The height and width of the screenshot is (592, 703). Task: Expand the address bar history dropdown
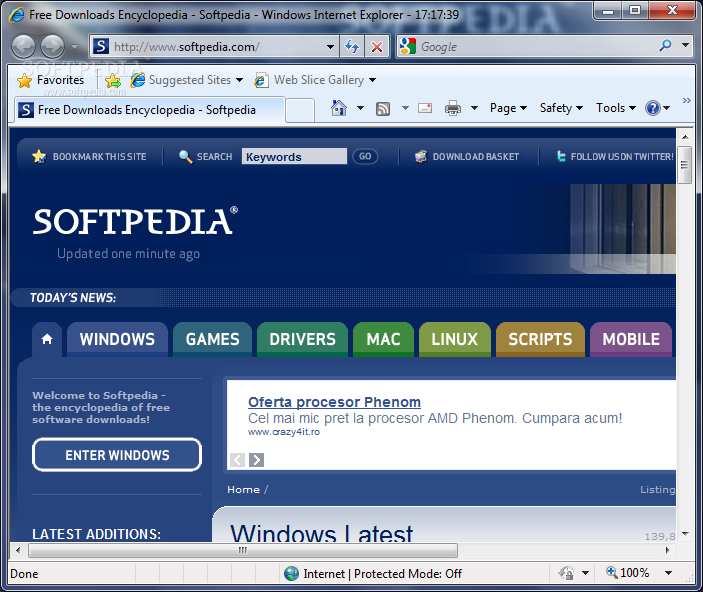(330, 47)
